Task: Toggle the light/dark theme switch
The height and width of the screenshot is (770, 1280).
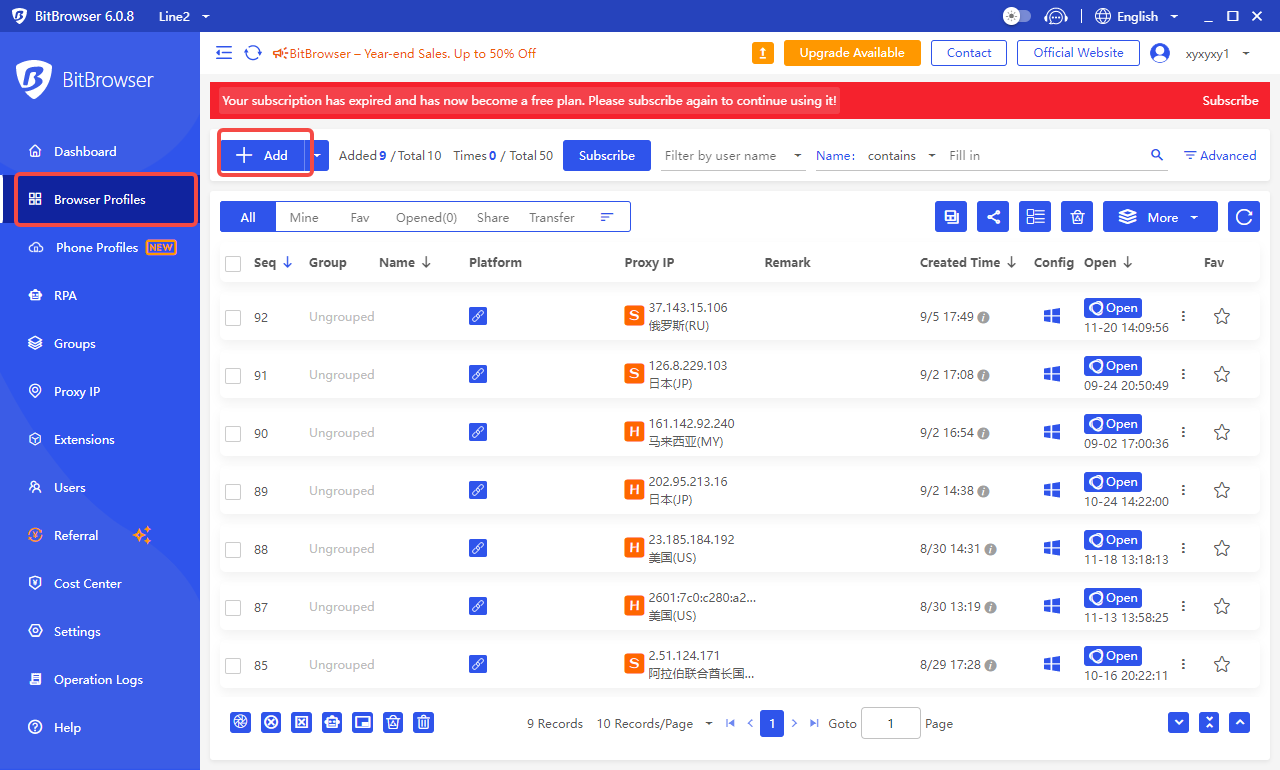Action: tap(1016, 16)
